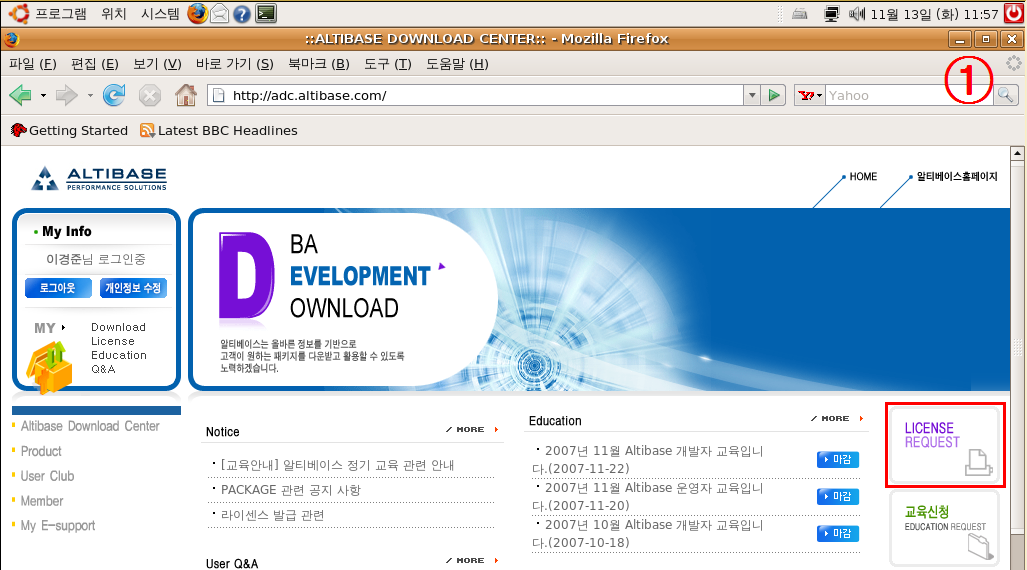
Task: Open the browser home page icon
Action: point(186,96)
